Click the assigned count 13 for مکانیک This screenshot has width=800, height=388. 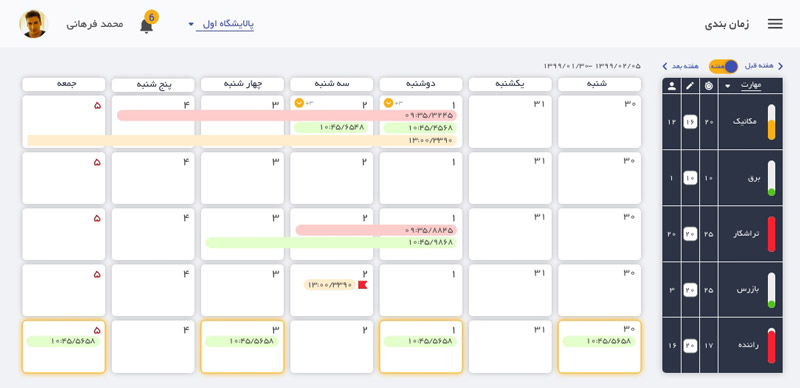(x=671, y=122)
